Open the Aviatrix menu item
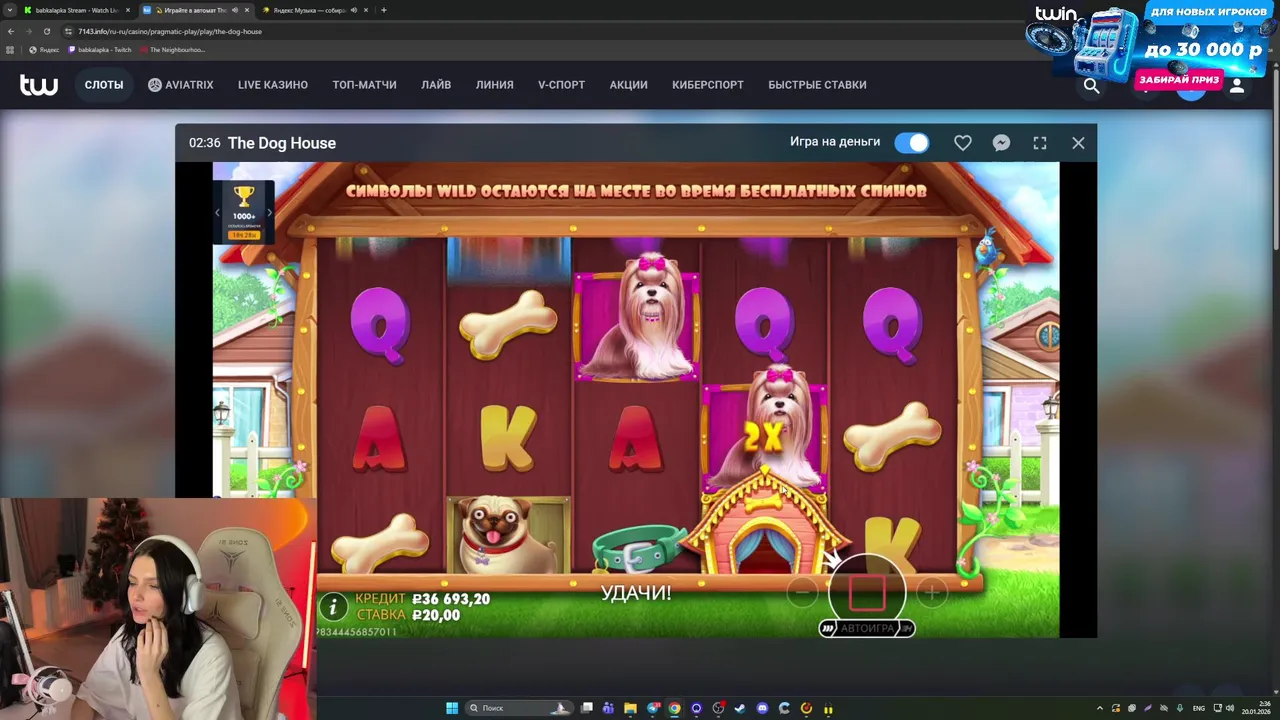Screen dimensions: 1280x720 click(181, 85)
